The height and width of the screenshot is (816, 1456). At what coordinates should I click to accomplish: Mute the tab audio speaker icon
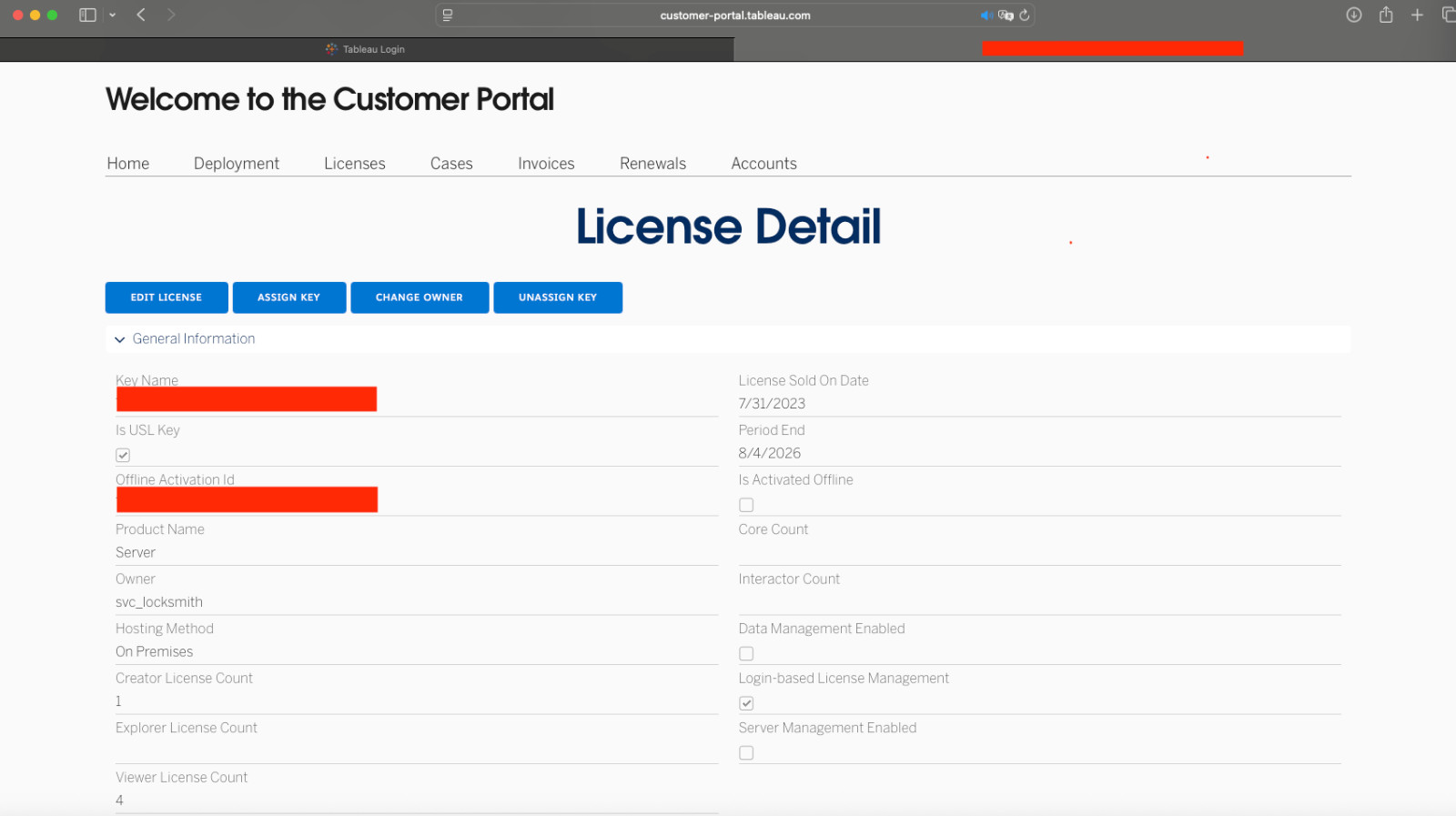click(x=986, y=15)
